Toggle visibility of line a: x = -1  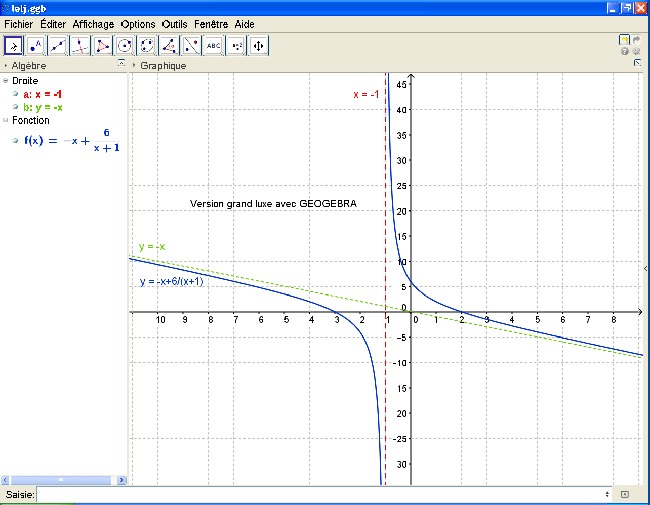[15, 94]
